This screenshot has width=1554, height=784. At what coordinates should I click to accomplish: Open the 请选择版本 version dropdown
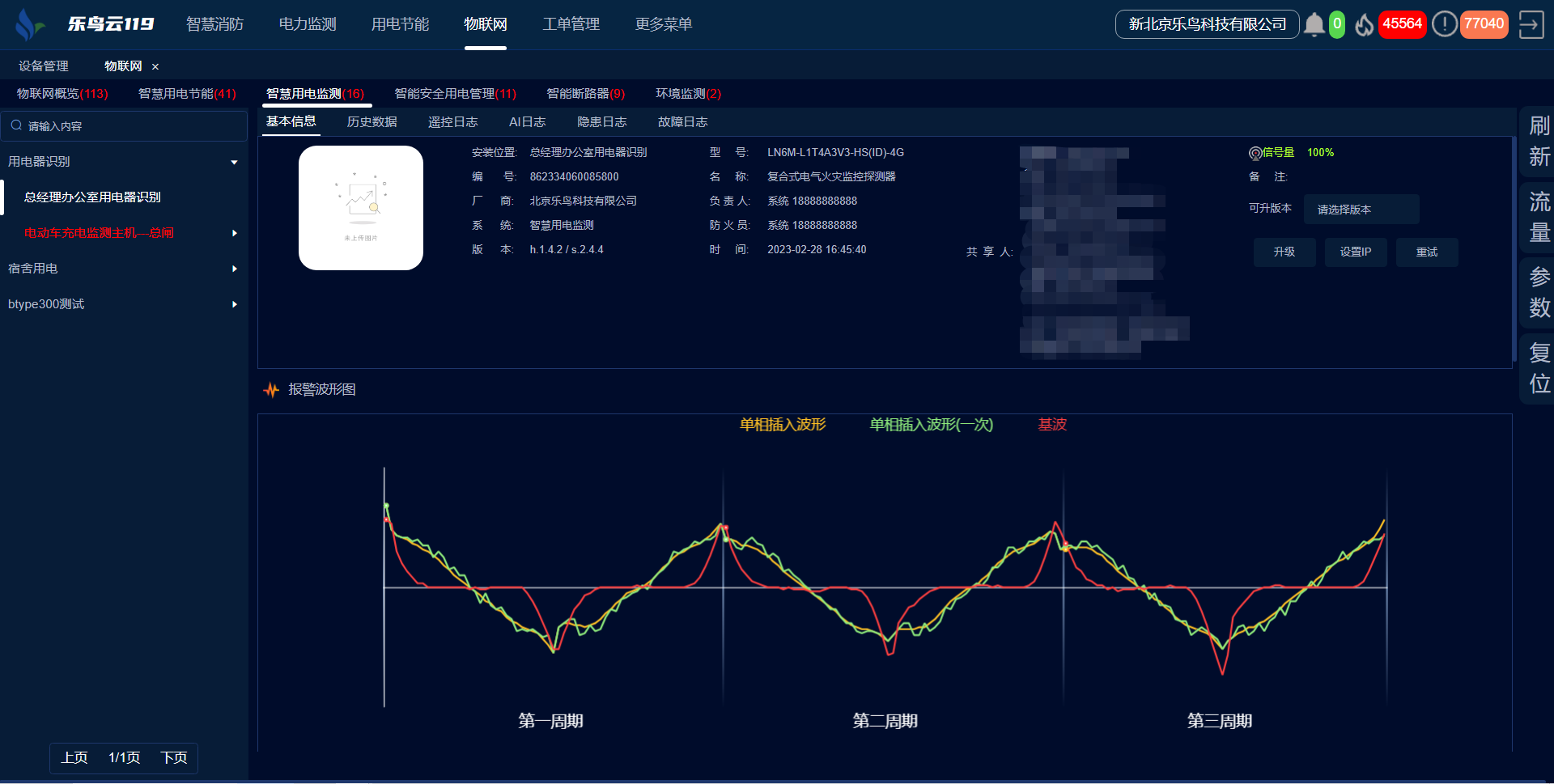pyautogui.click(x=1361, y=210)
